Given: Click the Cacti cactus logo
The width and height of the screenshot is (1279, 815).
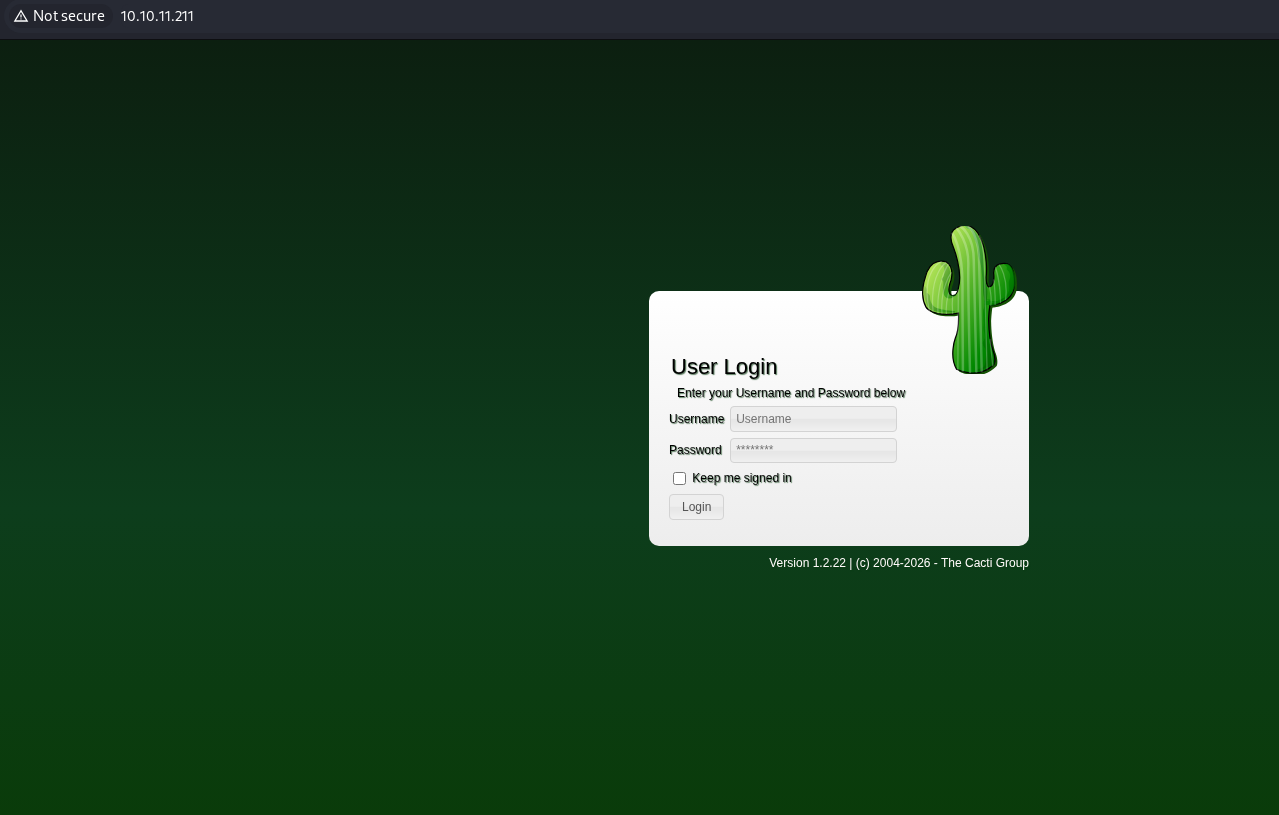Looking at the screenshot, I should click(x=967, y=300).
